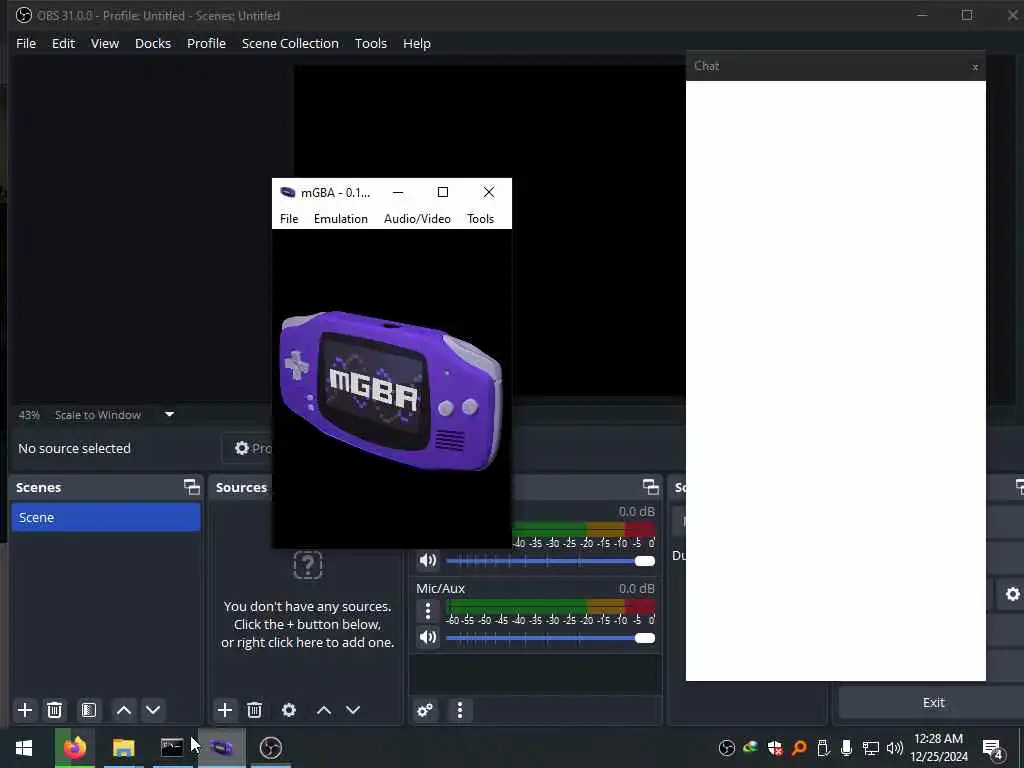
Task: Click inside the white Chat dock panel
Action: coord(835,381)
